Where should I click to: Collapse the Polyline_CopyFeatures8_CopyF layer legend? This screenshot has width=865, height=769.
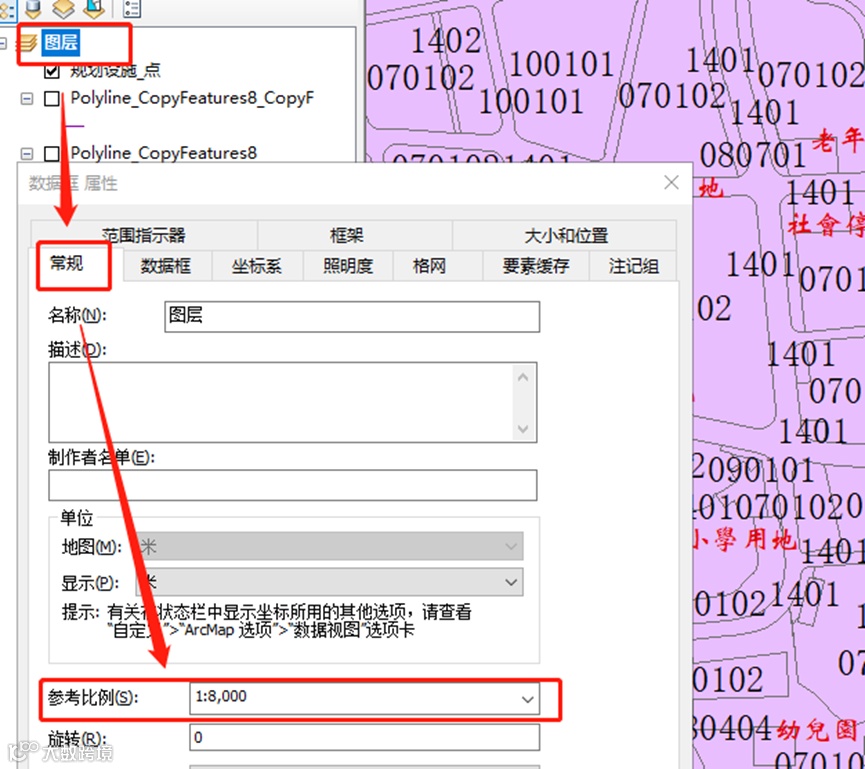tap(26, 99)
